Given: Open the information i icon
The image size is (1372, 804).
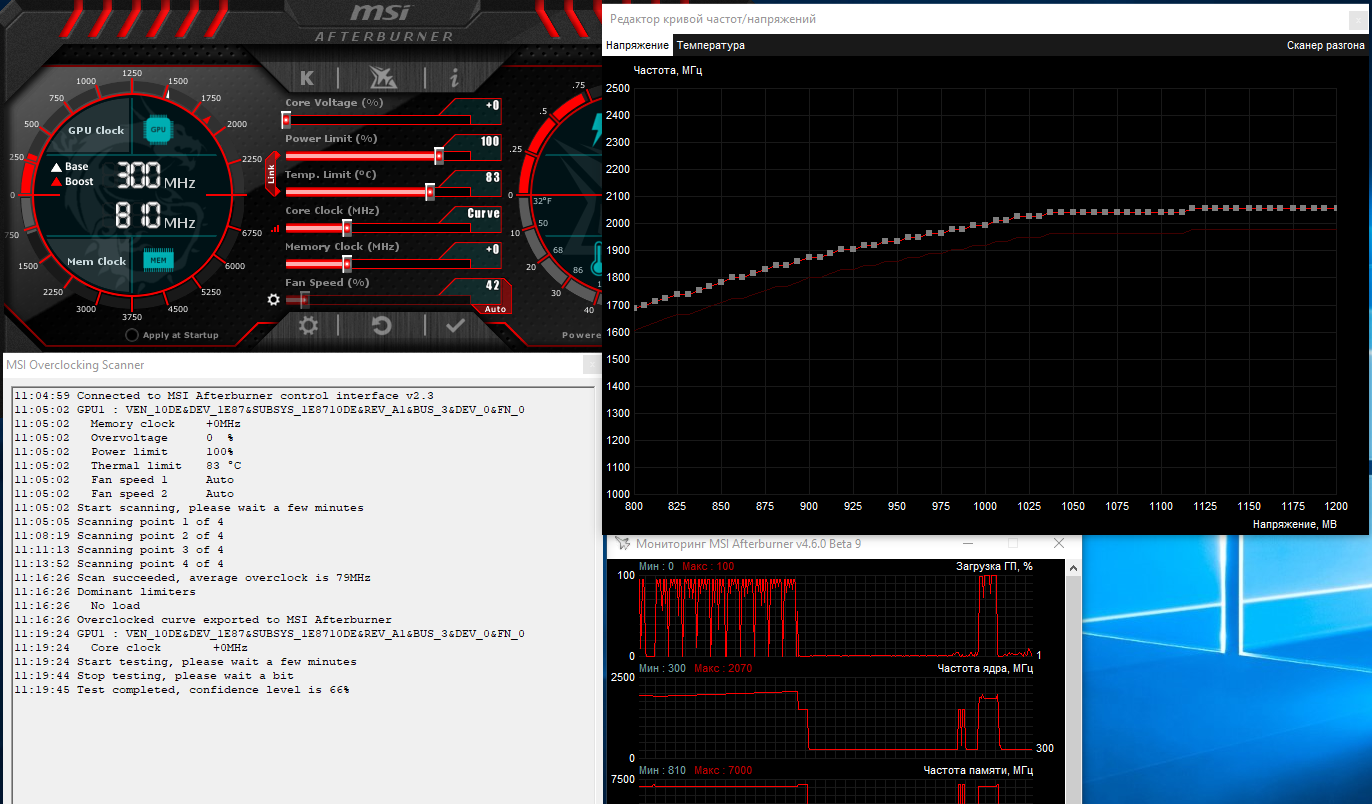Looking at the screenshot, I should (x=455, y=78).
